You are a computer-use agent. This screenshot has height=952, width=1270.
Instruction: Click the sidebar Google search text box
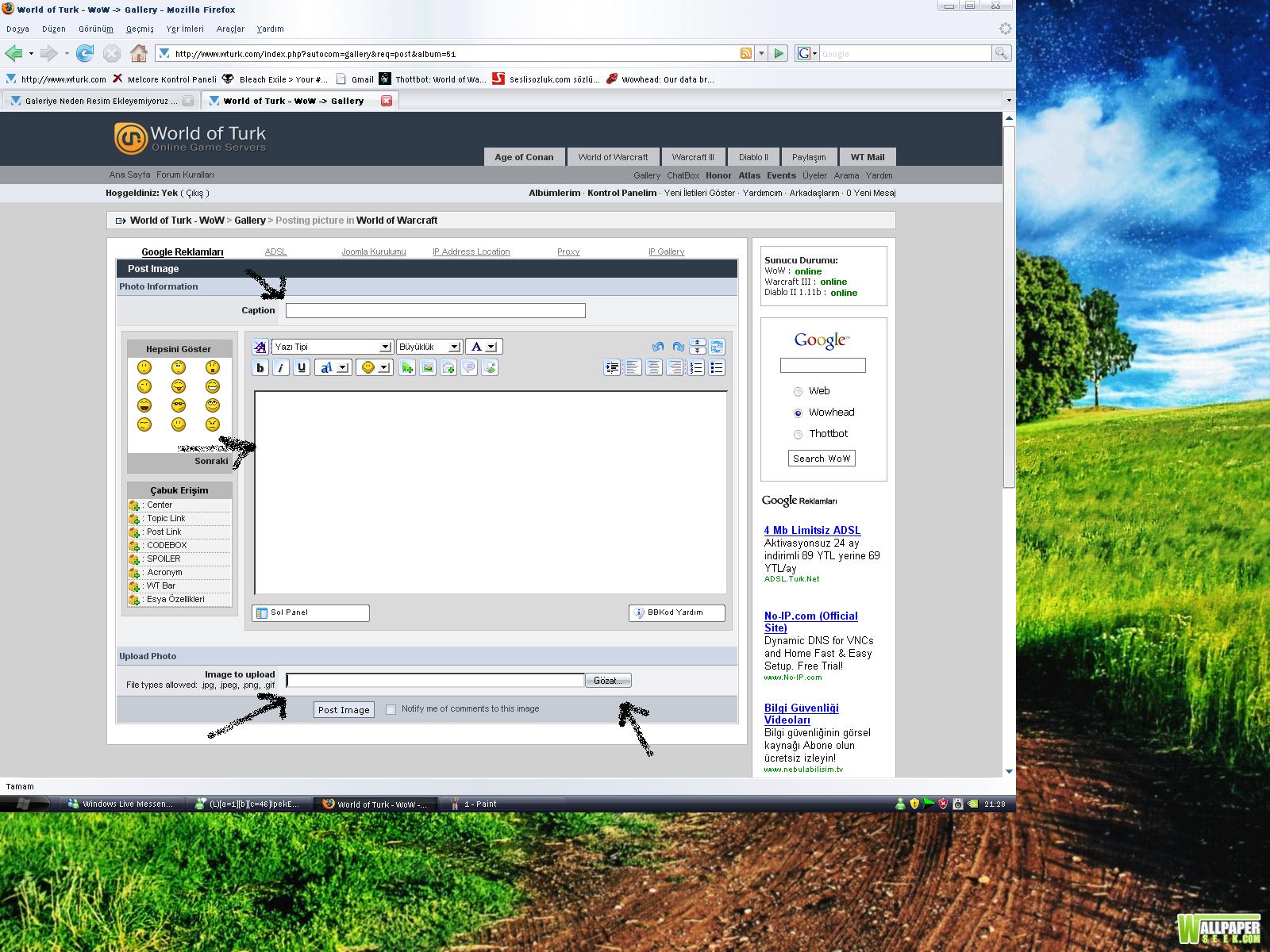823,365
